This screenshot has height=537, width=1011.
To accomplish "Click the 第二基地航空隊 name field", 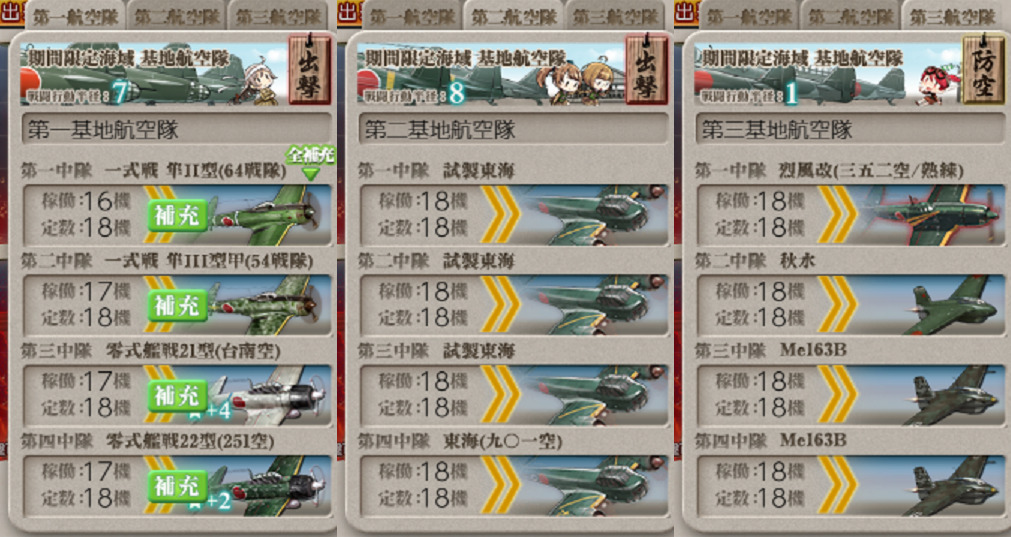I will pos(514,130).
